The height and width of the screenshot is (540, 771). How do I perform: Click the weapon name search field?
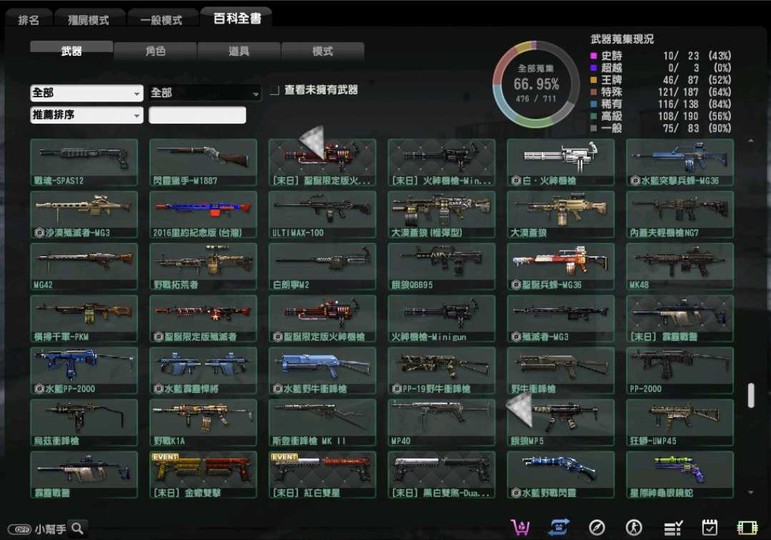197,115
